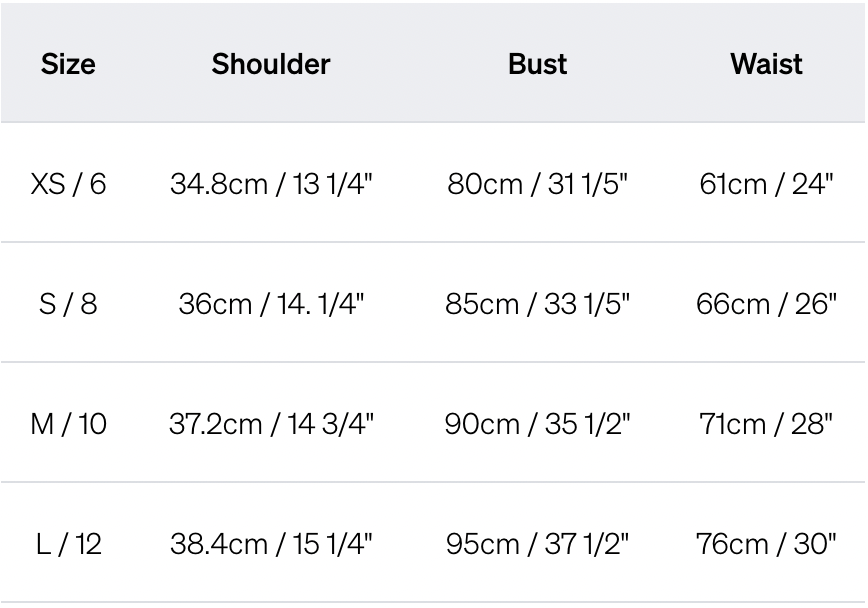
Task: Click the Waist column header
Action: [x=766, y=64]
